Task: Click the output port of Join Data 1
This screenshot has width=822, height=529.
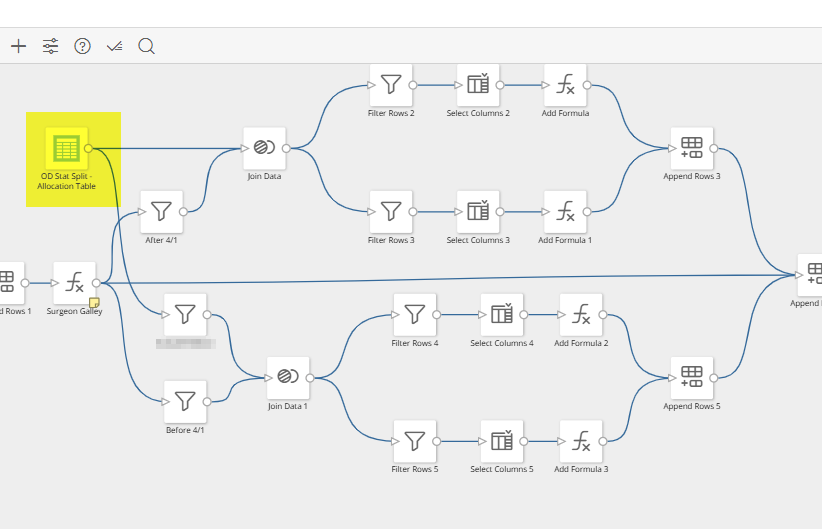Action: (310, 378)
